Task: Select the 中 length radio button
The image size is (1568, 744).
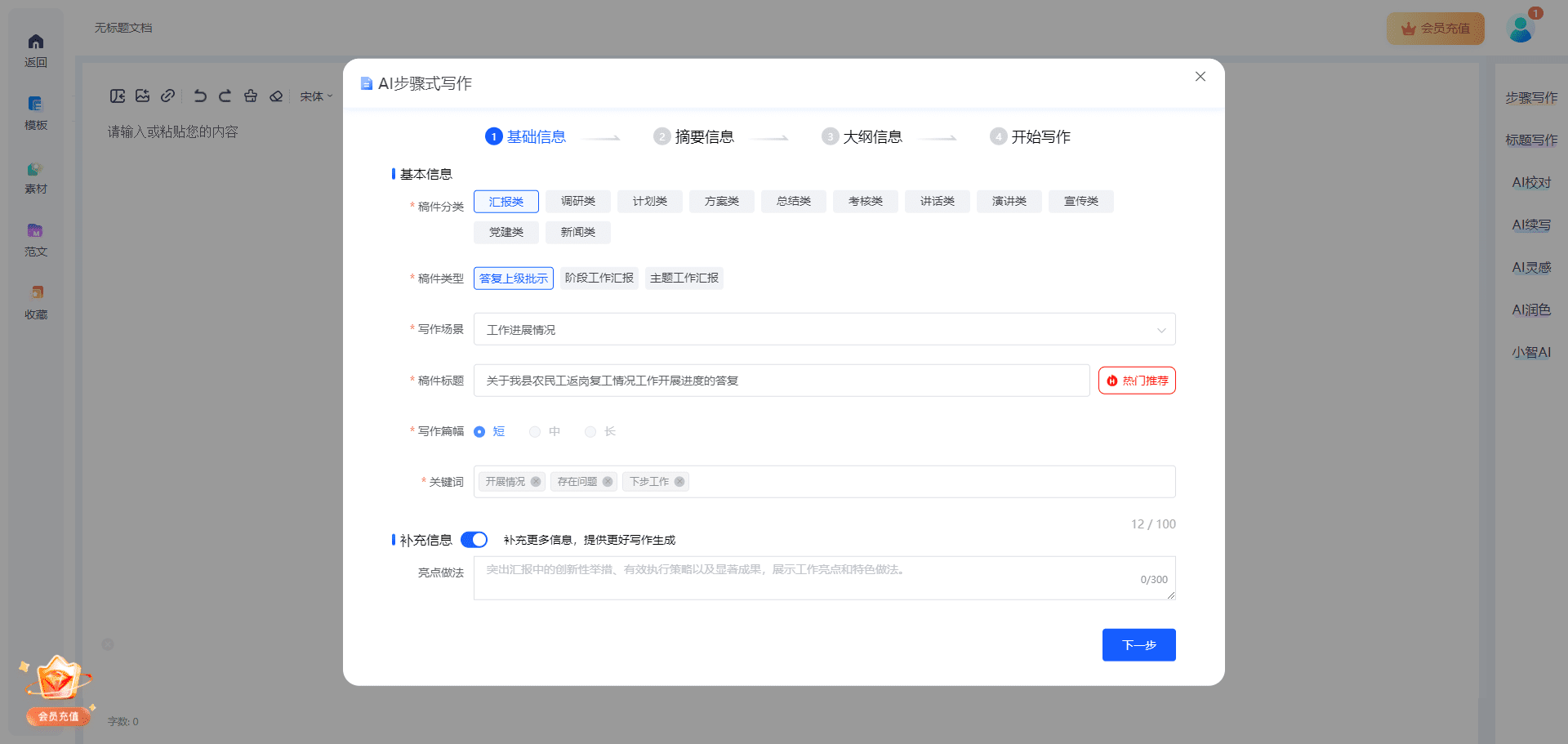Action: [x=535, y=432]
